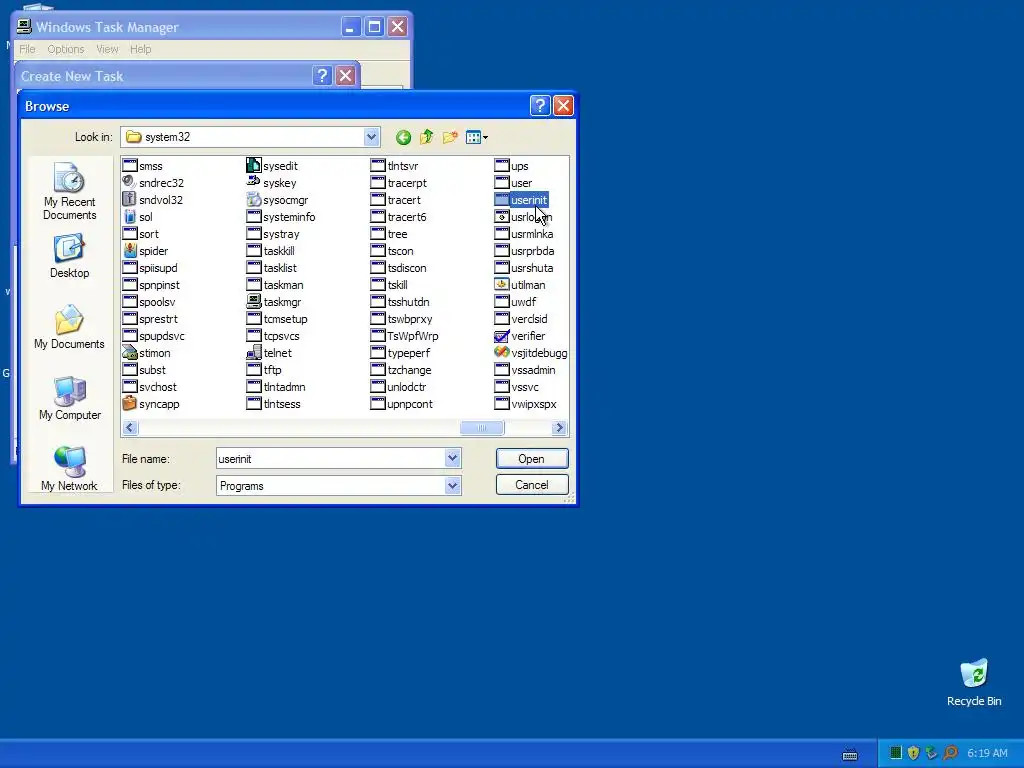
Task: Open My Documents from places bar
Action: point(69,327)
